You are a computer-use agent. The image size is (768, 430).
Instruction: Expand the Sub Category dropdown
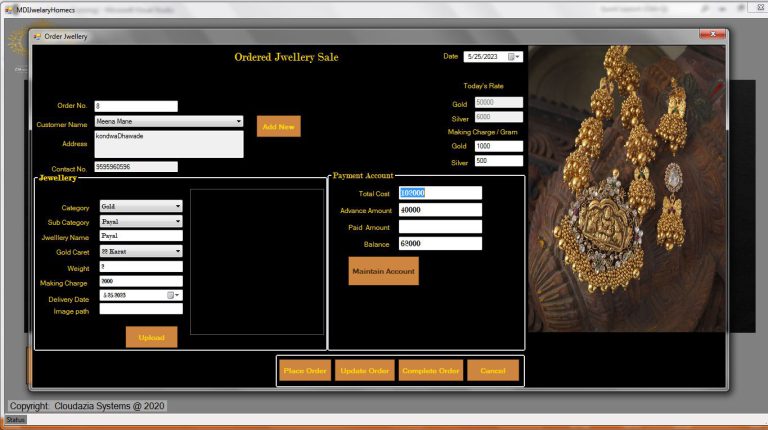pyautogui.click(x=178, y=221)
